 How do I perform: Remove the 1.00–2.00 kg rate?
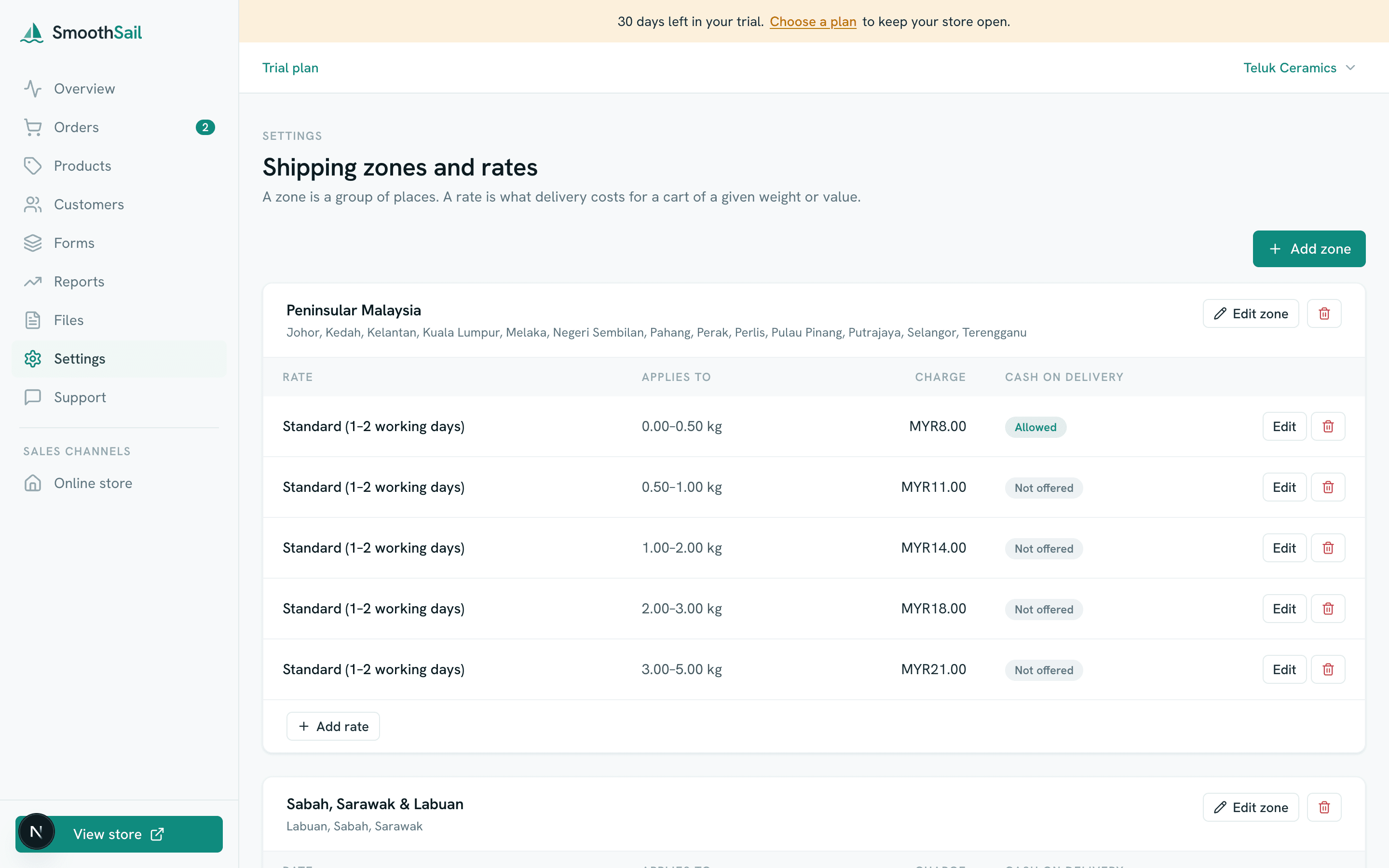[1328, 548]
